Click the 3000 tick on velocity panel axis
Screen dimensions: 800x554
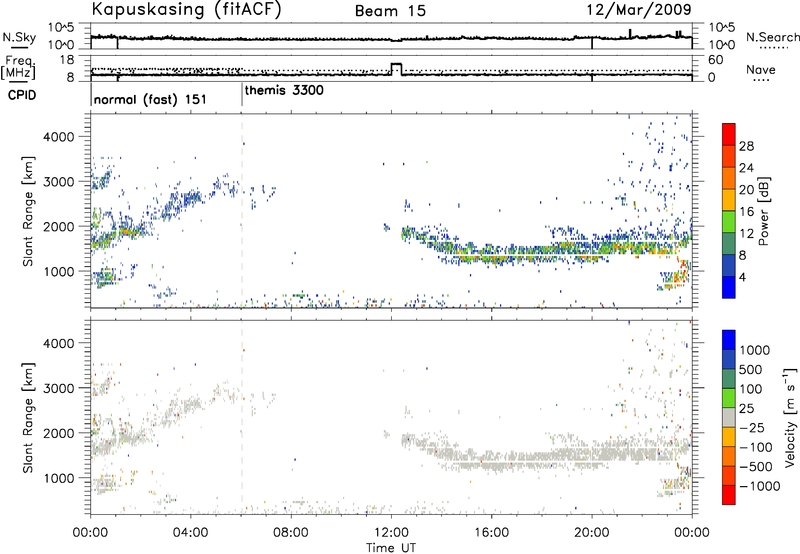coord(59,388)
